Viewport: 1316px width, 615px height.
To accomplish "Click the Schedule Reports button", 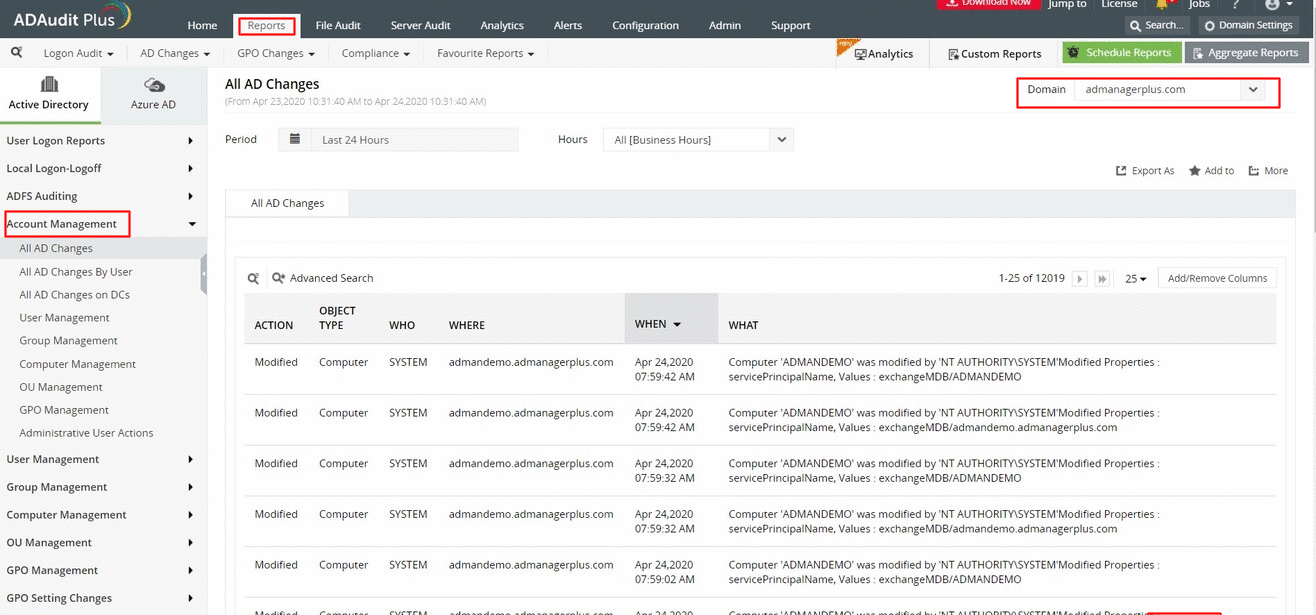I will pyautogui.click(x=1121, y=52).
